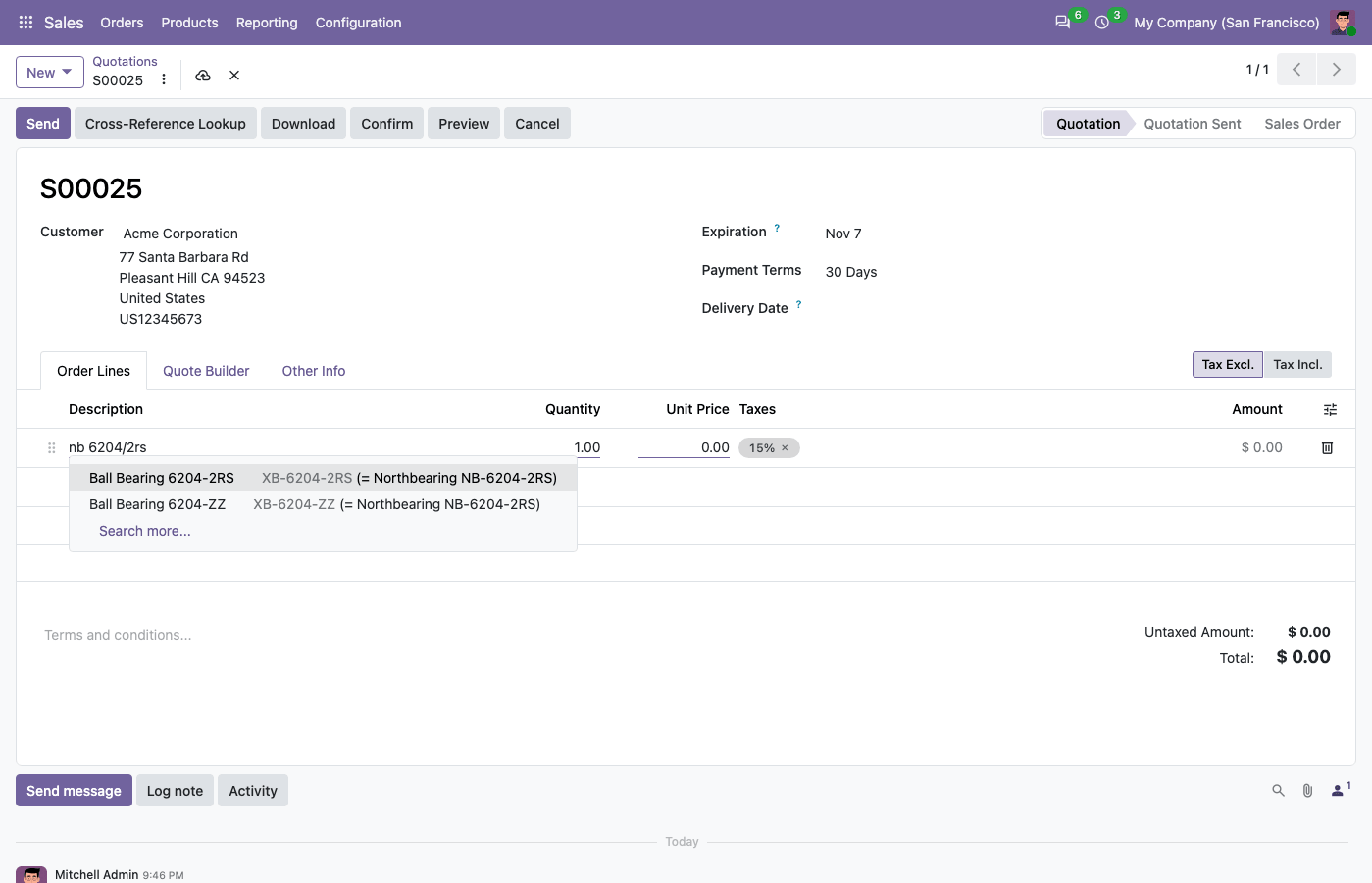
Task: Confirm the quotation
Action: coord(386,124)
